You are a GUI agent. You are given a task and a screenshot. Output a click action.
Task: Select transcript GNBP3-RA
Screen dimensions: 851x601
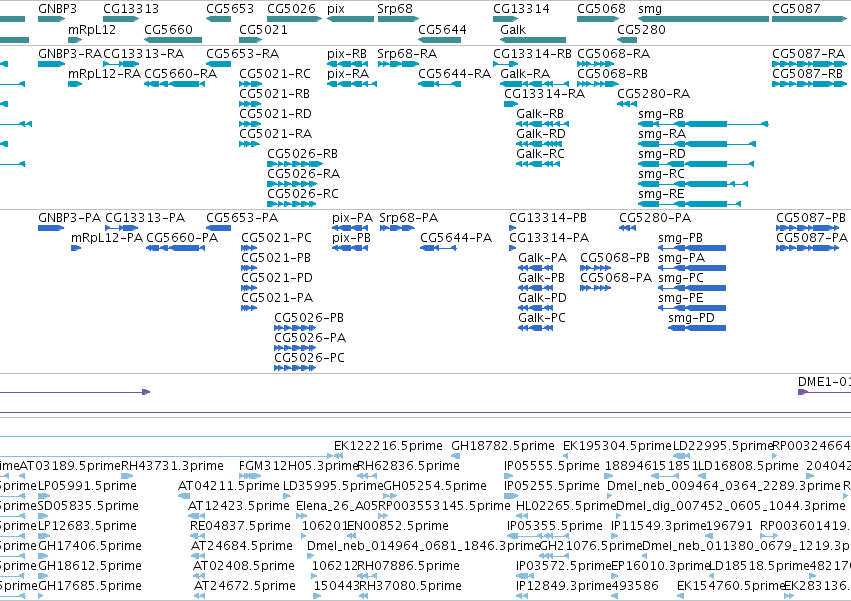(70, 54)
